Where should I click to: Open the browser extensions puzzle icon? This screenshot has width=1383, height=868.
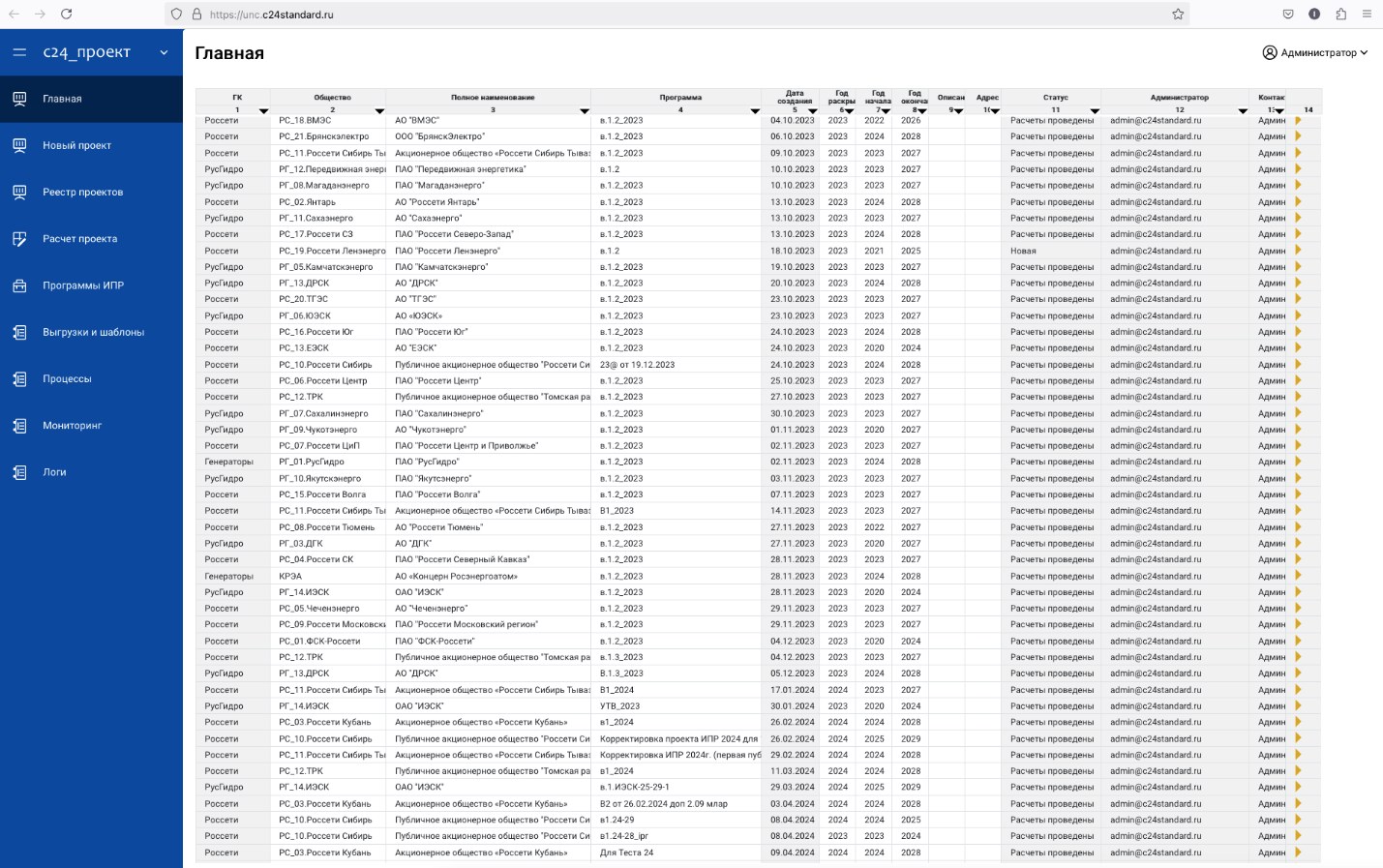1340,14
